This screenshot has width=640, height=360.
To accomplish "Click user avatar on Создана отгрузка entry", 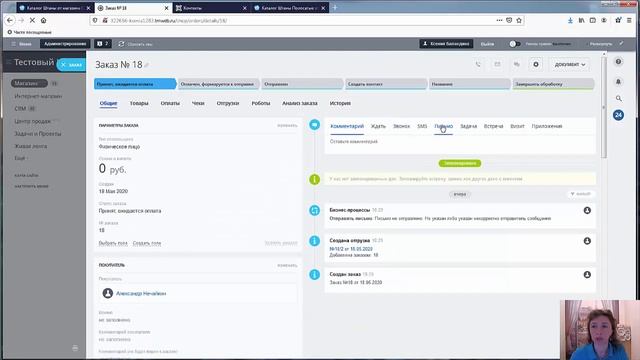I will pyautogui.click(x=587, y=241).
